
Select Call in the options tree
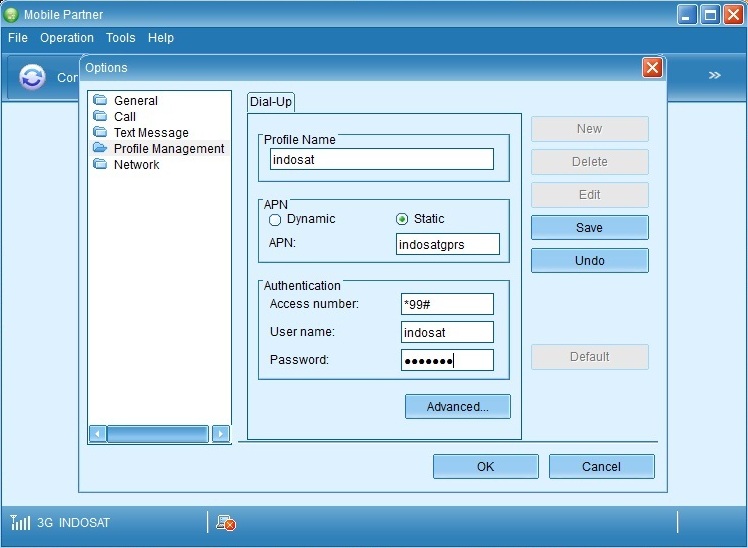[x=125, y=116]
